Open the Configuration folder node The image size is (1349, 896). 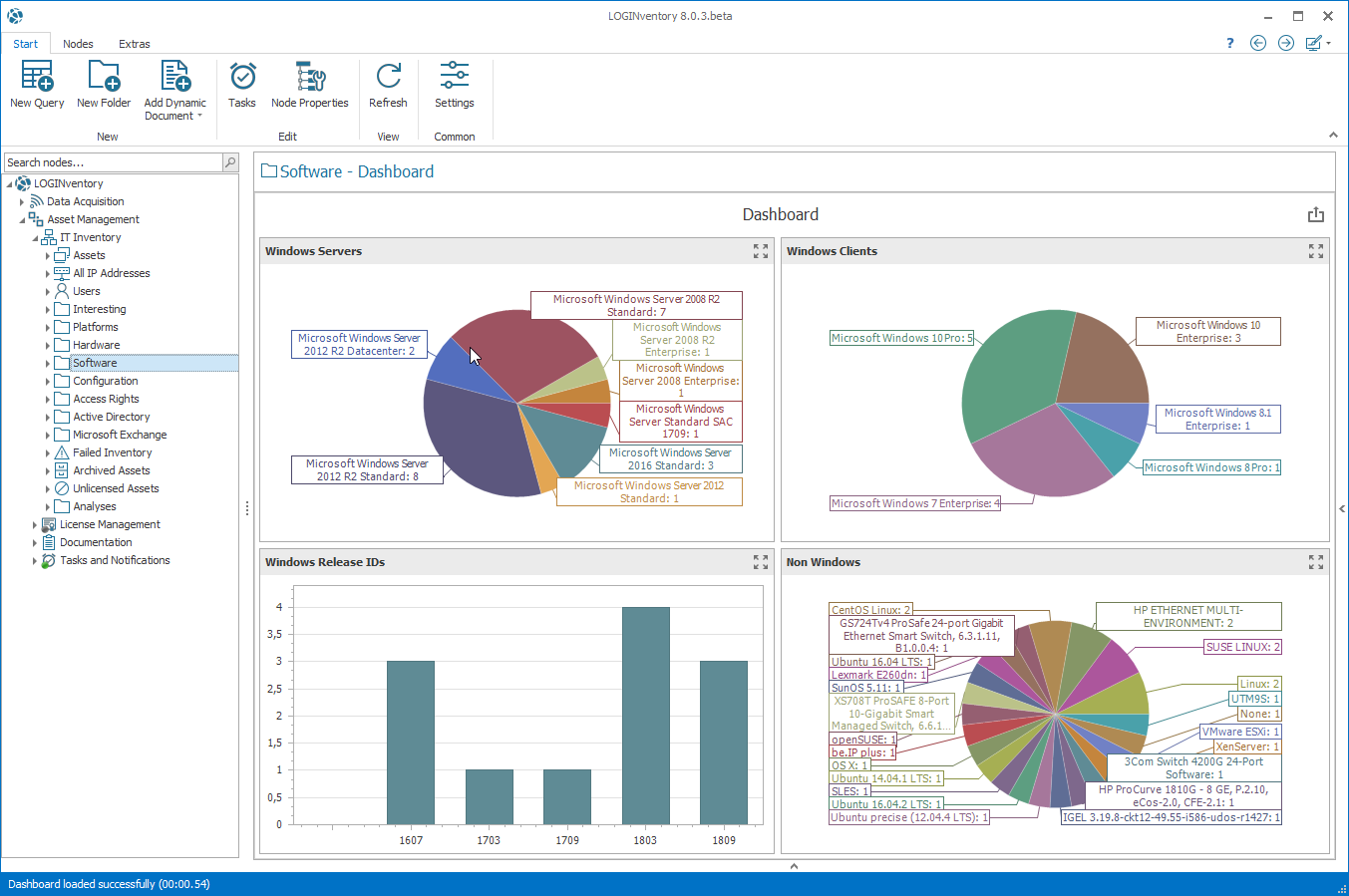point(105,381)
